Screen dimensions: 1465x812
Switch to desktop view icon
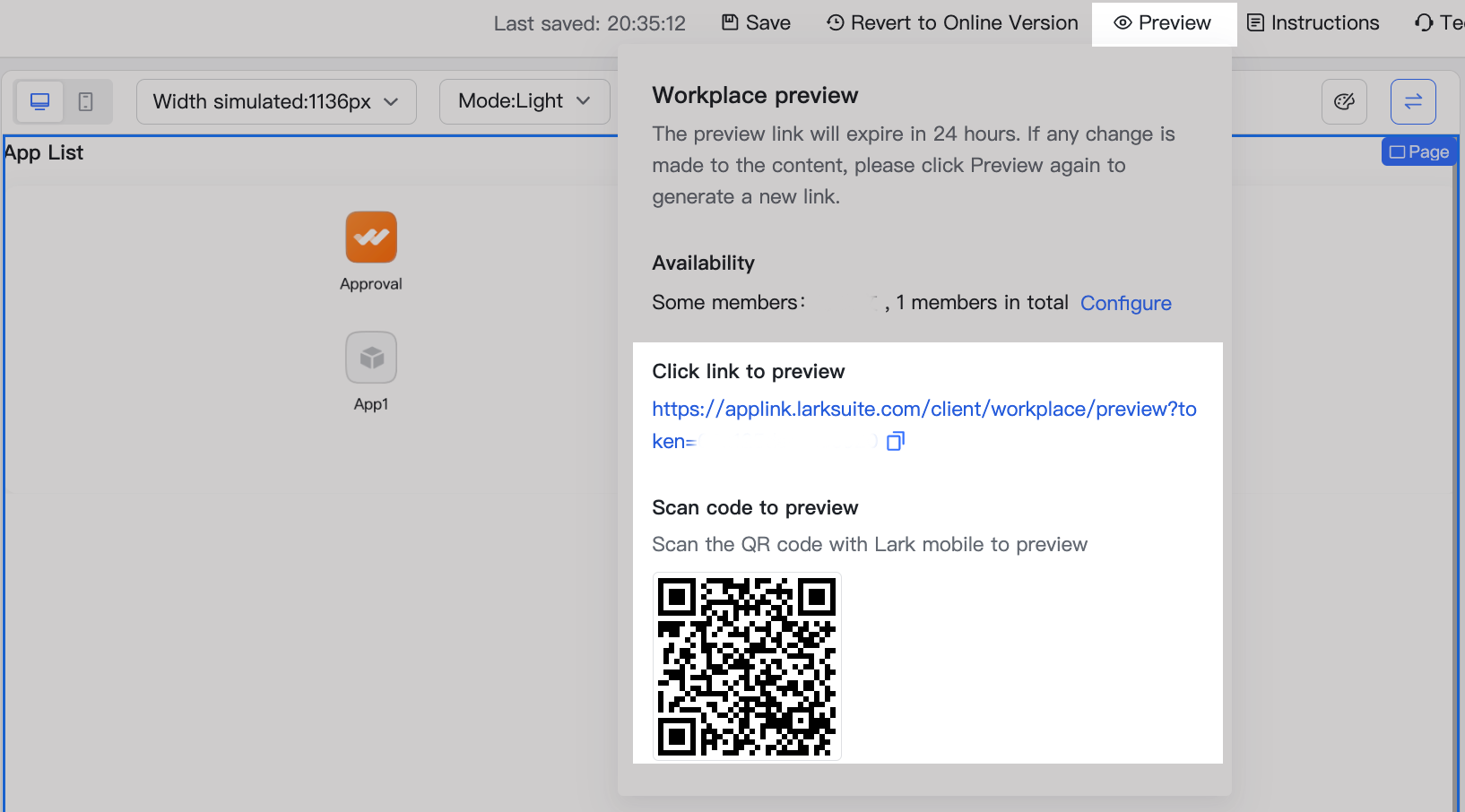point(40,101)
